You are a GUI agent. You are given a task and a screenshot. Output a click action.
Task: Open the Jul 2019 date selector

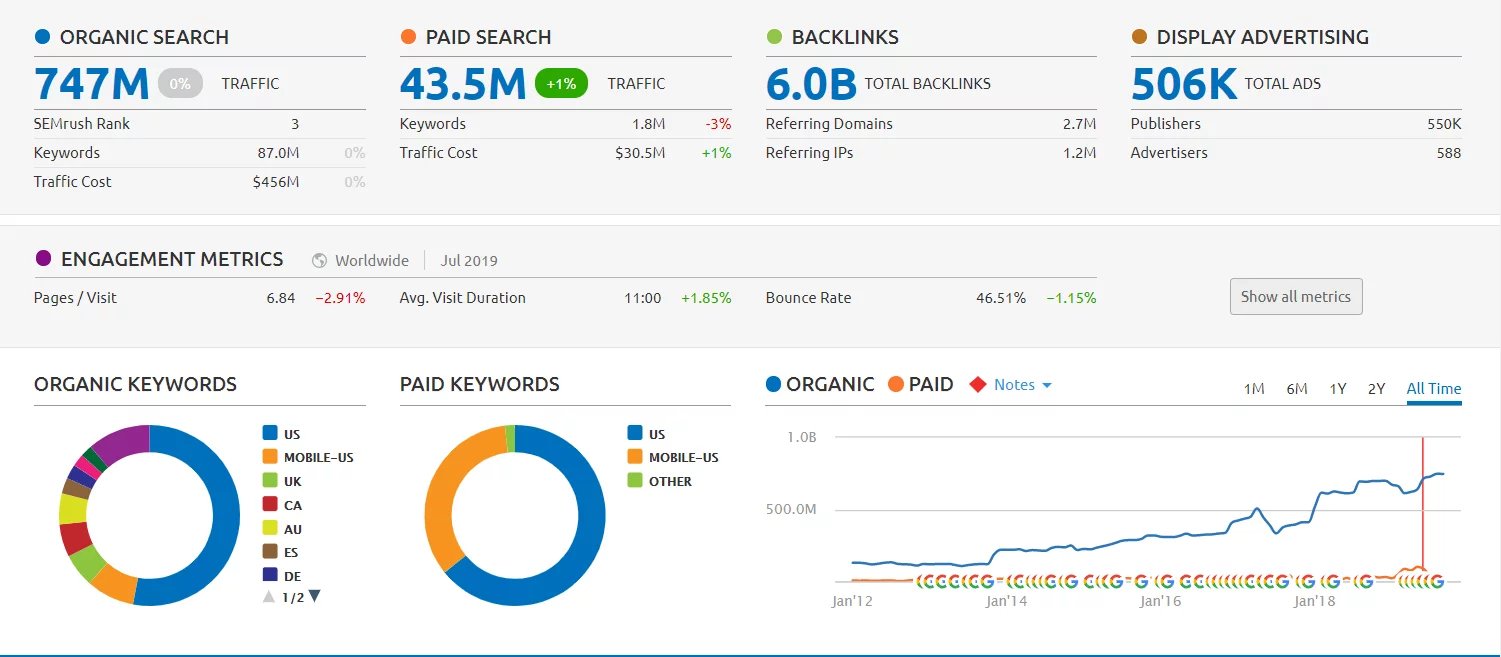pyautogui.click(x=469, y=260)
